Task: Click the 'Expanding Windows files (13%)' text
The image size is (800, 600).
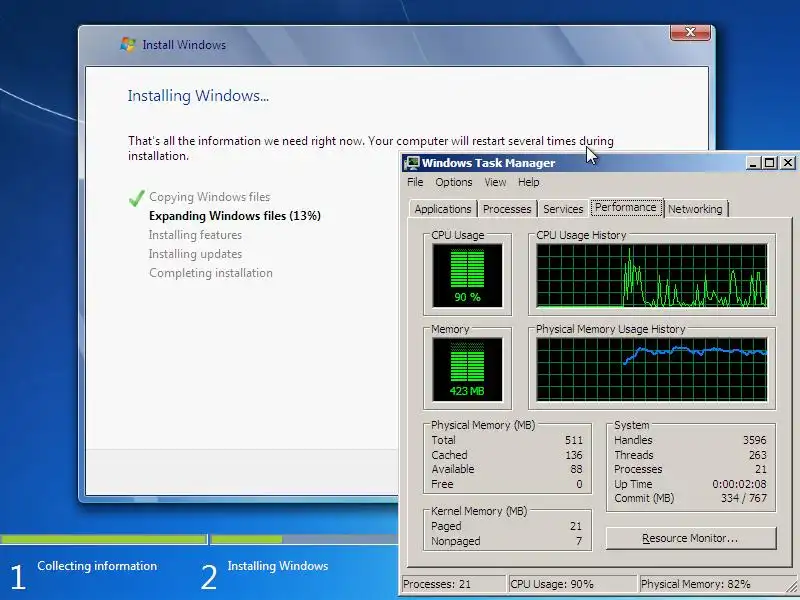Action: click(235, 216)
